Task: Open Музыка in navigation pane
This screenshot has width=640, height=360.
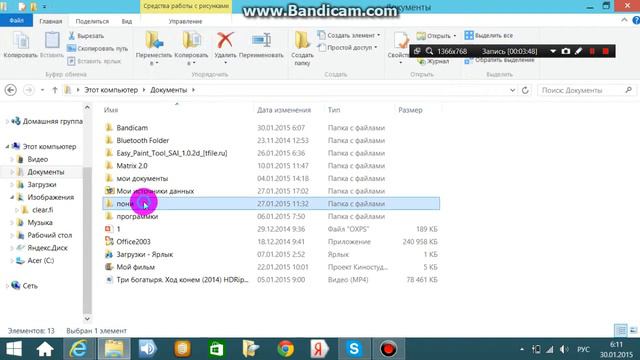Action: [40, 222]
